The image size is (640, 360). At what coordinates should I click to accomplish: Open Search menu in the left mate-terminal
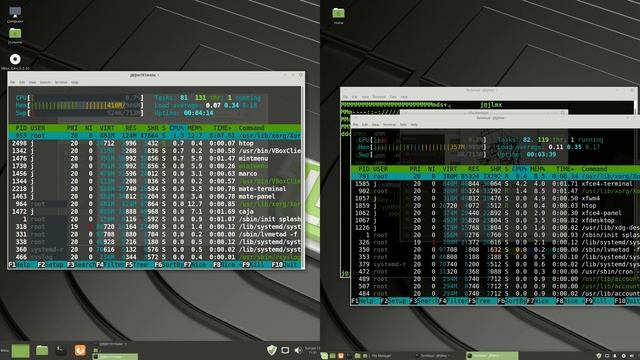(45, 82)
